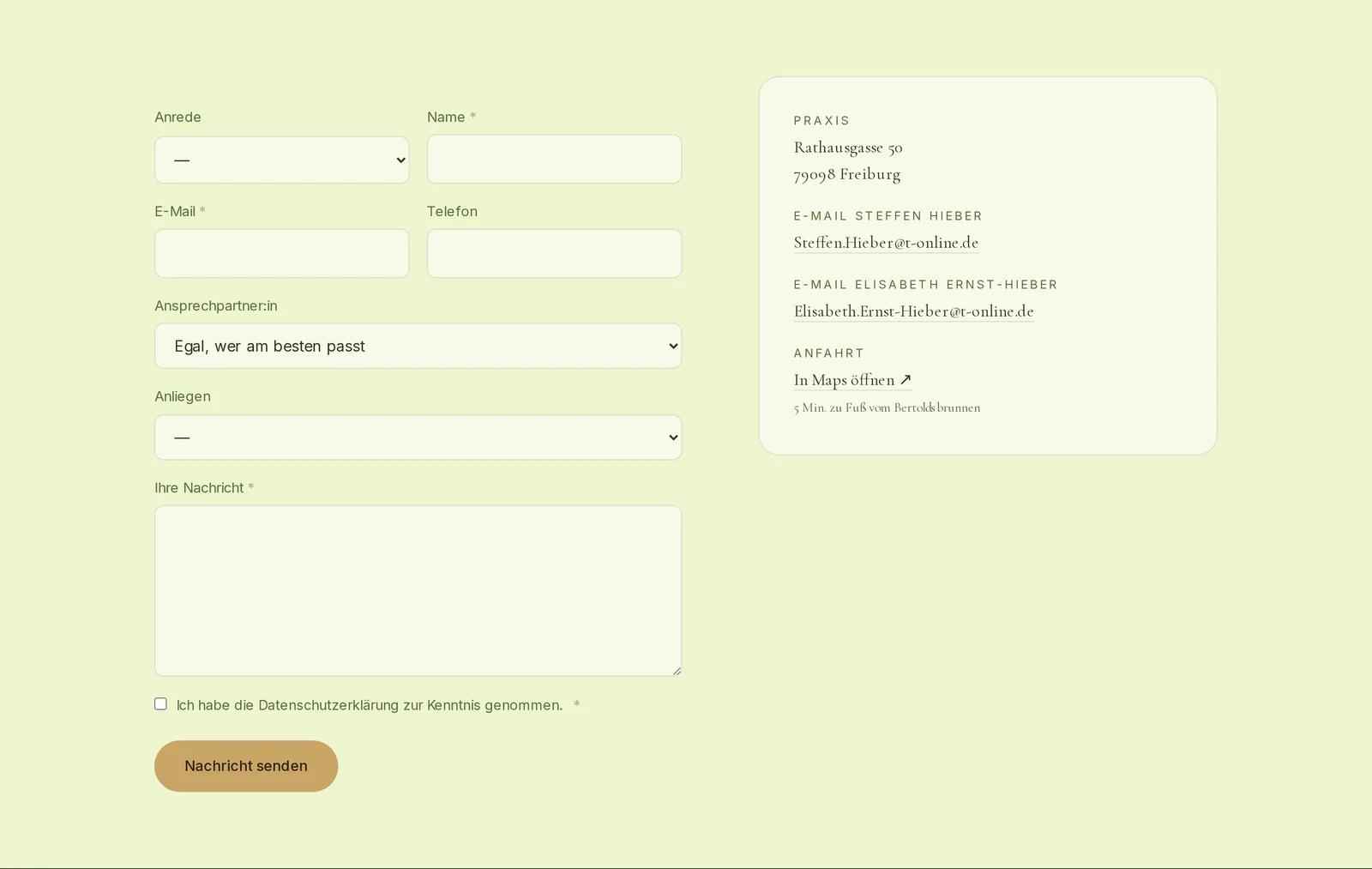Click the Telefon field label
1372x869 pixels.
452,212
